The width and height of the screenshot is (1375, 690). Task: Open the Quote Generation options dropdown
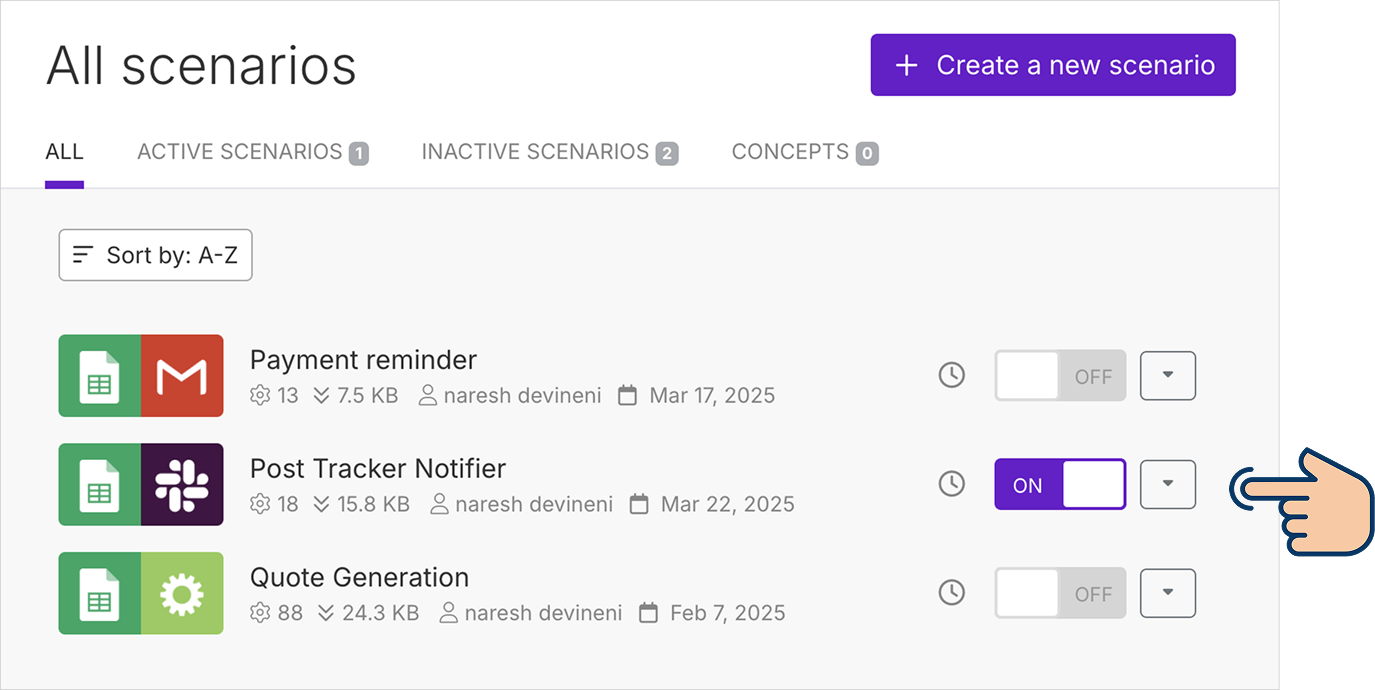click(1168, 594)
